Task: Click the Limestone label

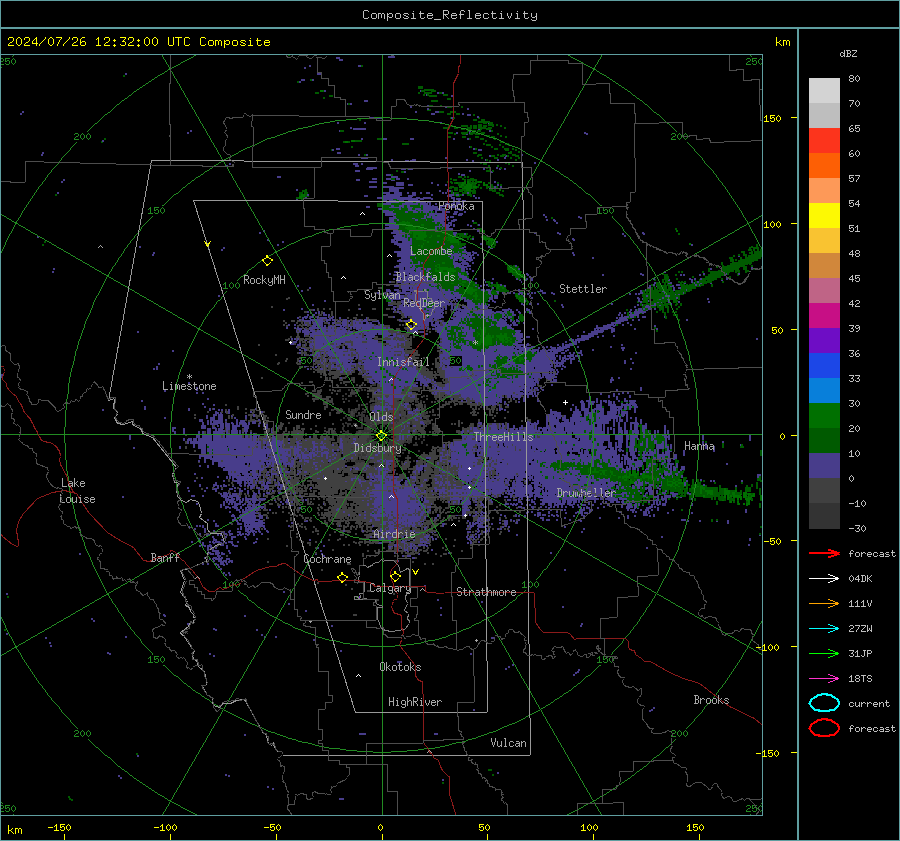Action: tap(189, 386)
